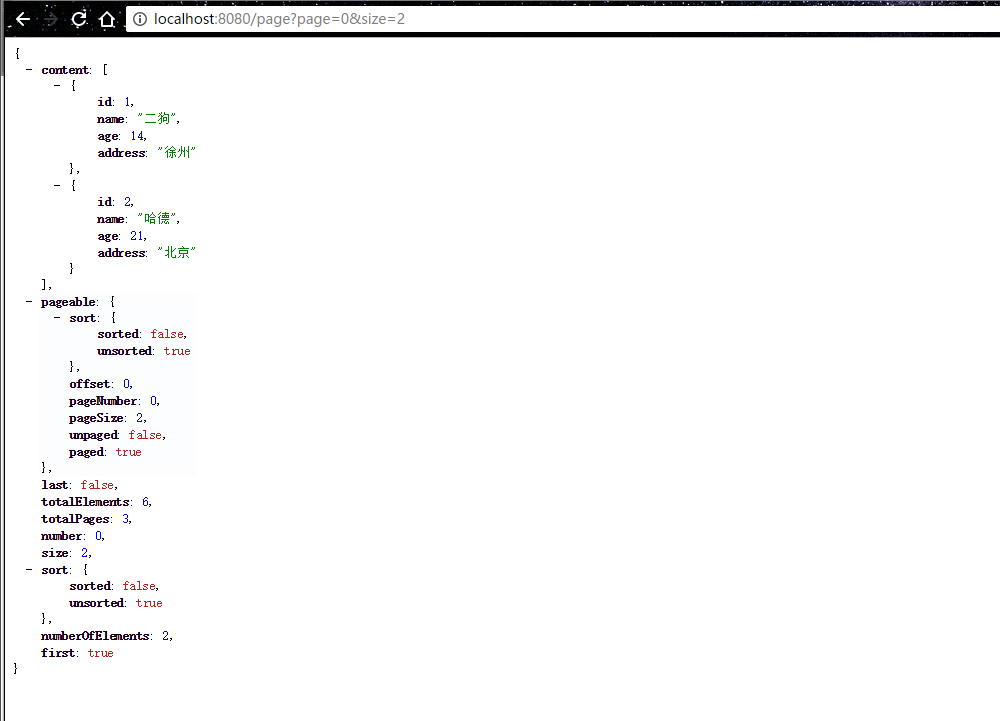1000x721 pixels.
Task: Click the paged true value
Action: coord(128,452)
